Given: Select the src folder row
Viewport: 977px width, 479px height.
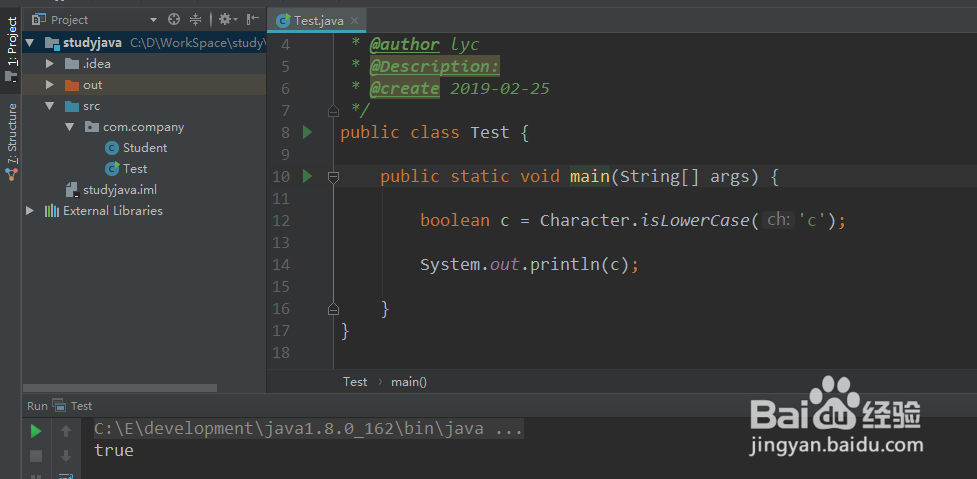Looking at the screenshot, I should click(x=145, y=106).
